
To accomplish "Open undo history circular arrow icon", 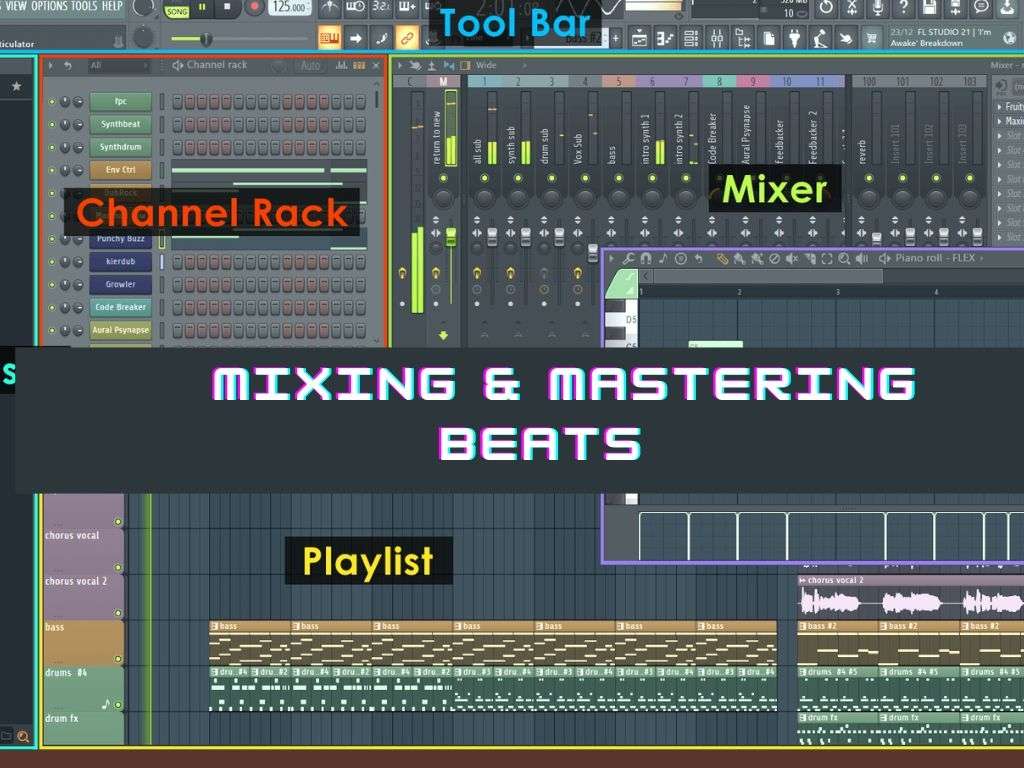I will click(826, 8).
